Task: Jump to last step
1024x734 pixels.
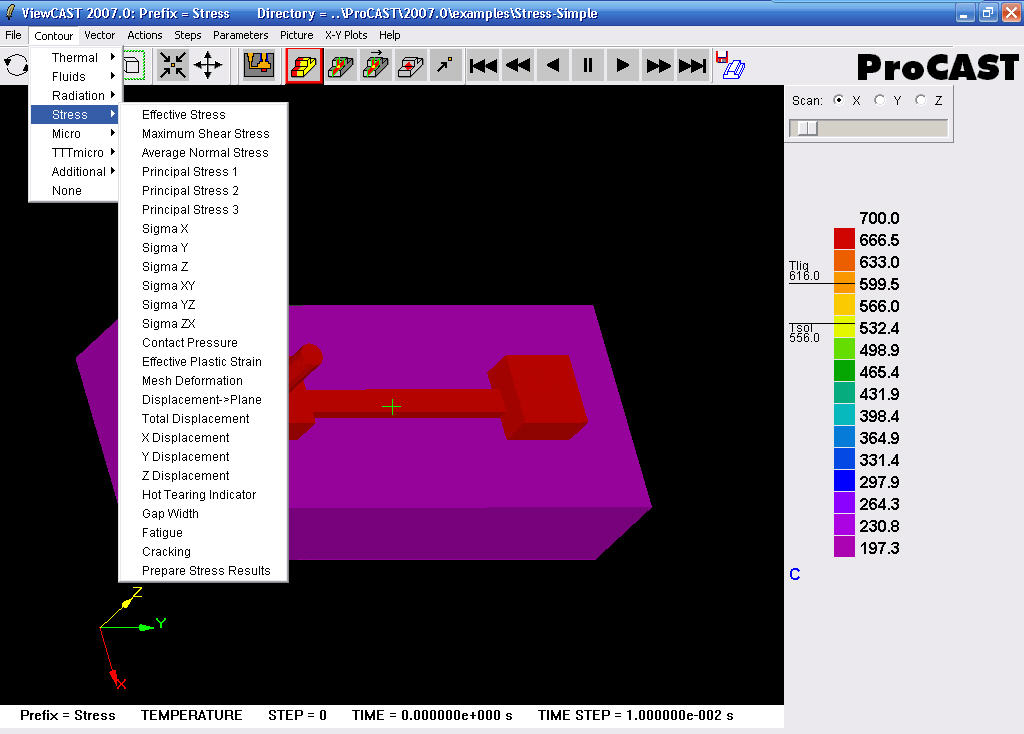Action: (x=692, y=65)
